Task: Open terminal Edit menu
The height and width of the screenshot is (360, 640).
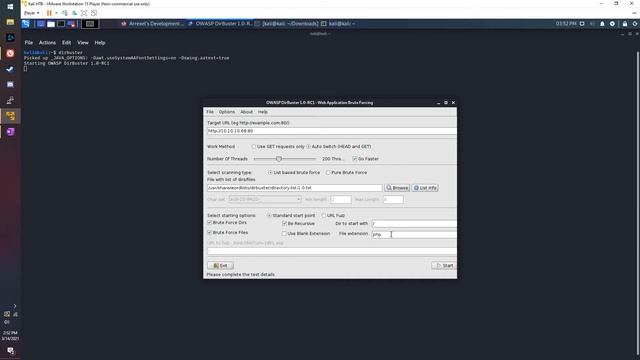Action: 67,42
